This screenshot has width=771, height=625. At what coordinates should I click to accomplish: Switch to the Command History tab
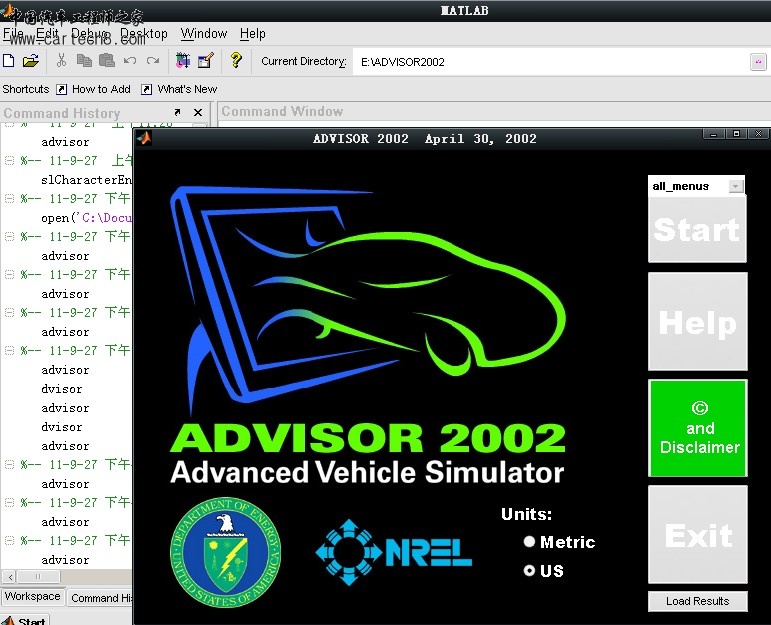point(100,598)
